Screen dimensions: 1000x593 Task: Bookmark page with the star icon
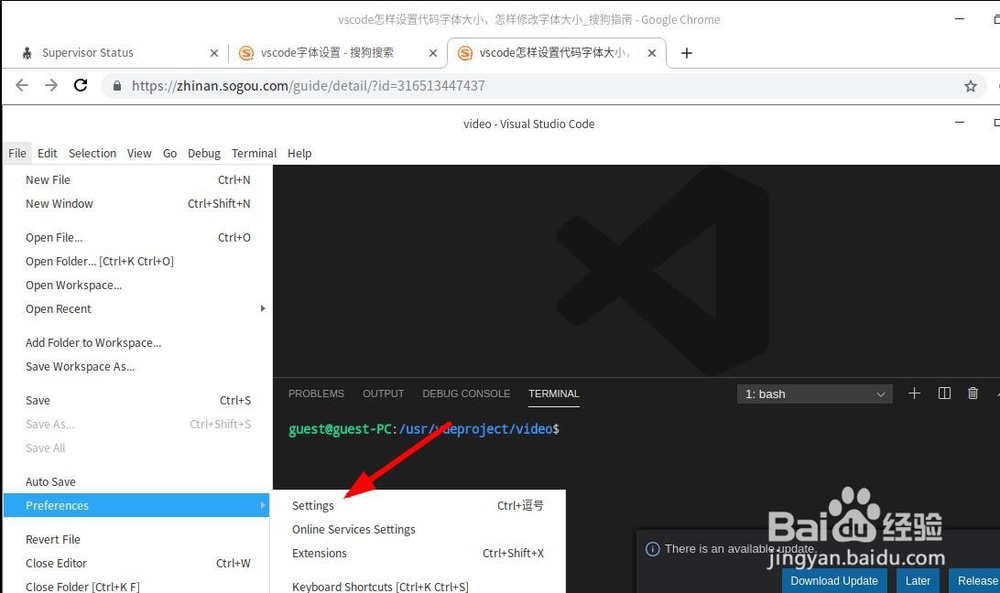point(970,86)
